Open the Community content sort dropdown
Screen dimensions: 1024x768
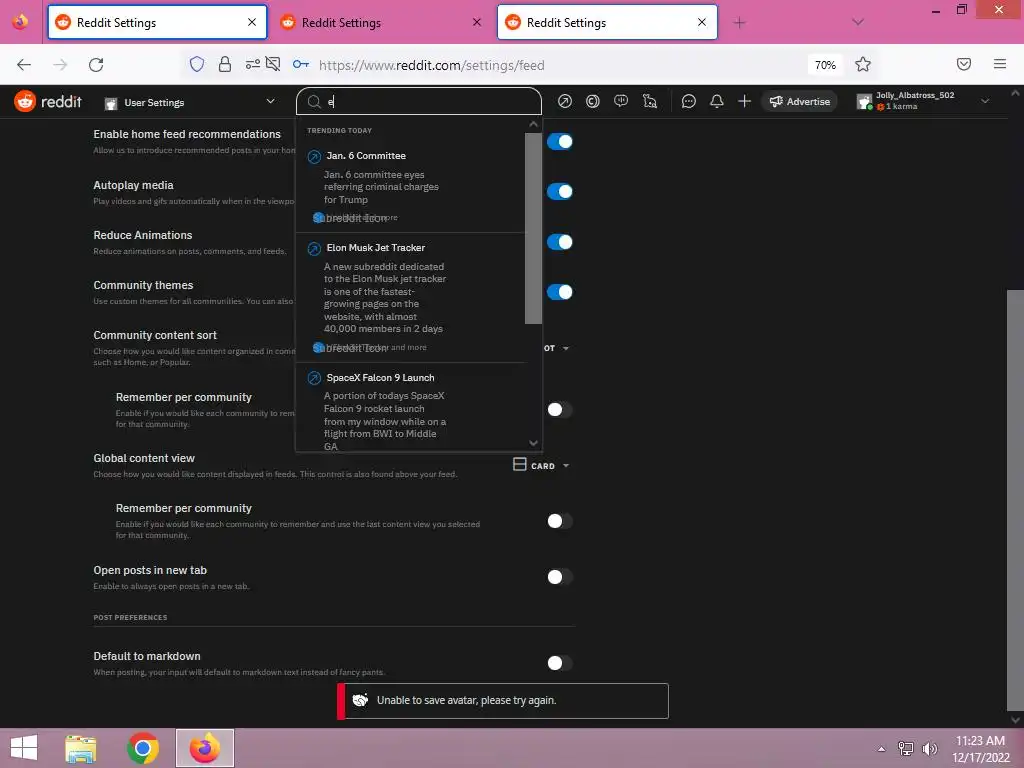(557, 348)
